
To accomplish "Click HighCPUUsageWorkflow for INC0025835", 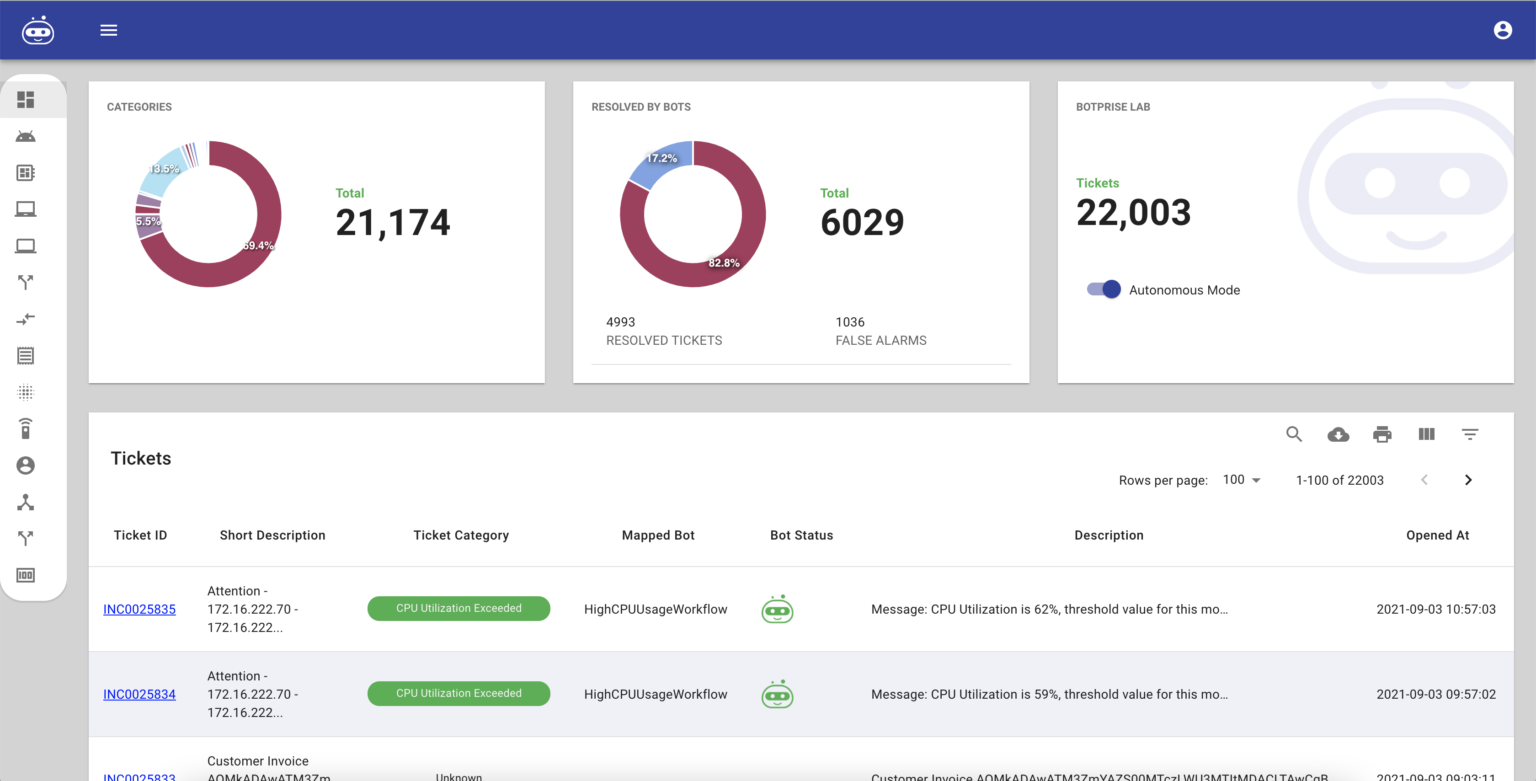I will (656, 609).
